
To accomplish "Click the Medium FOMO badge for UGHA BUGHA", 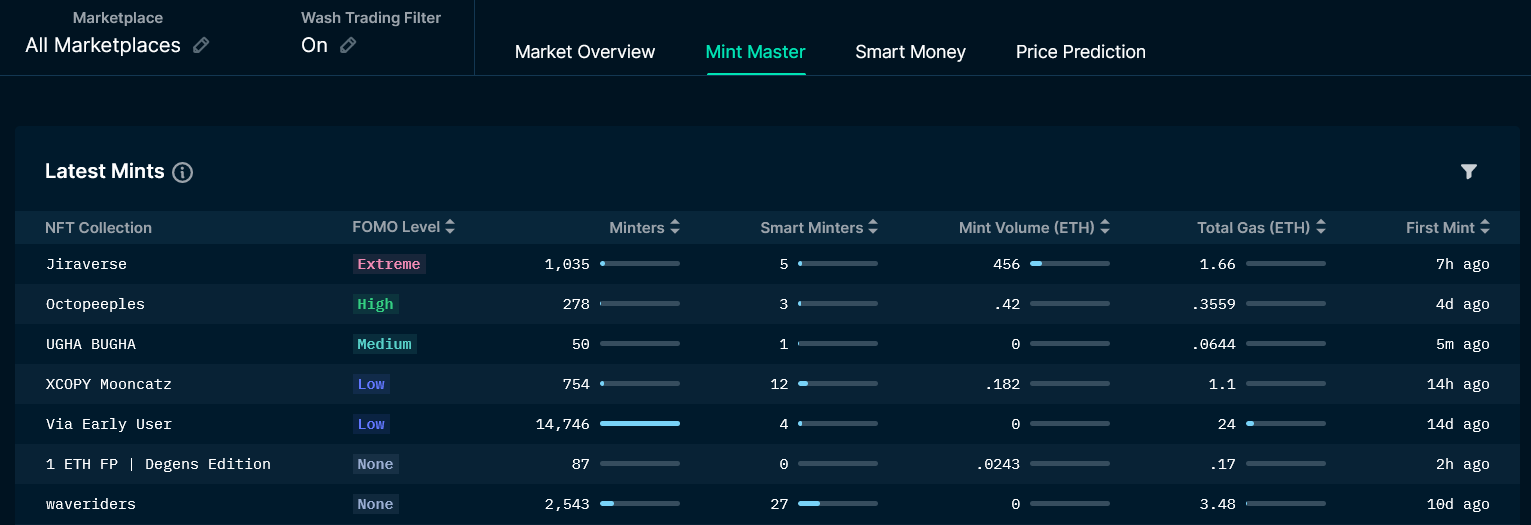I will click(x=384, y=344).
